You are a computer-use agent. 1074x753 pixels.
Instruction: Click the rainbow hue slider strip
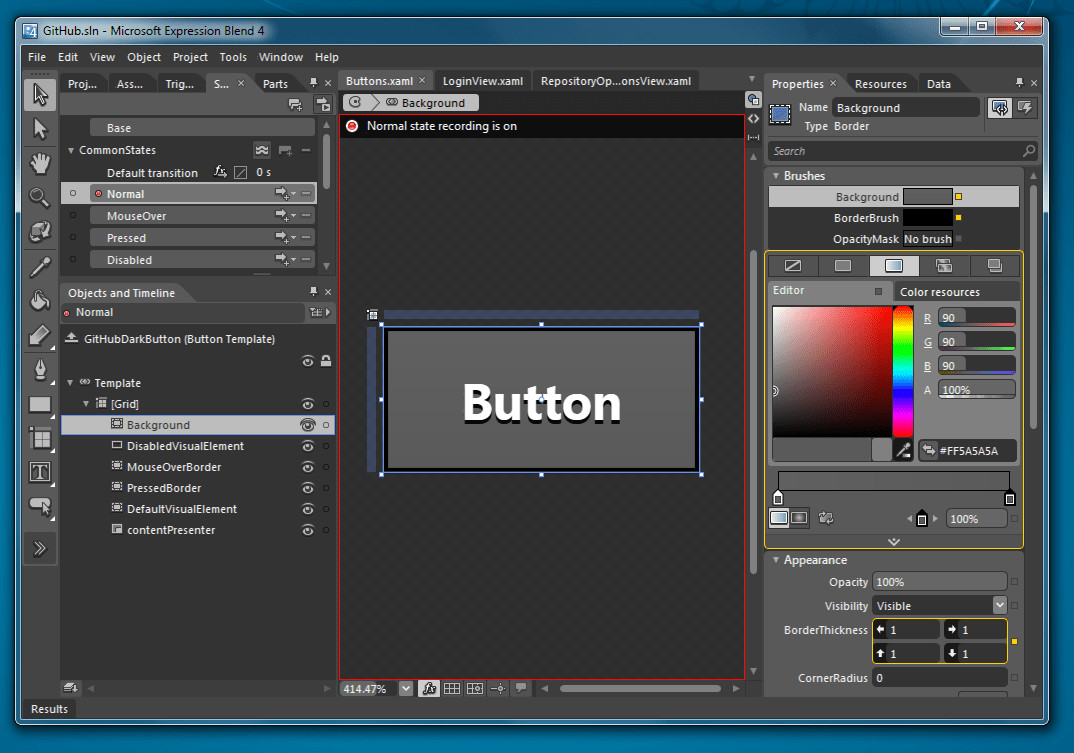903,371
